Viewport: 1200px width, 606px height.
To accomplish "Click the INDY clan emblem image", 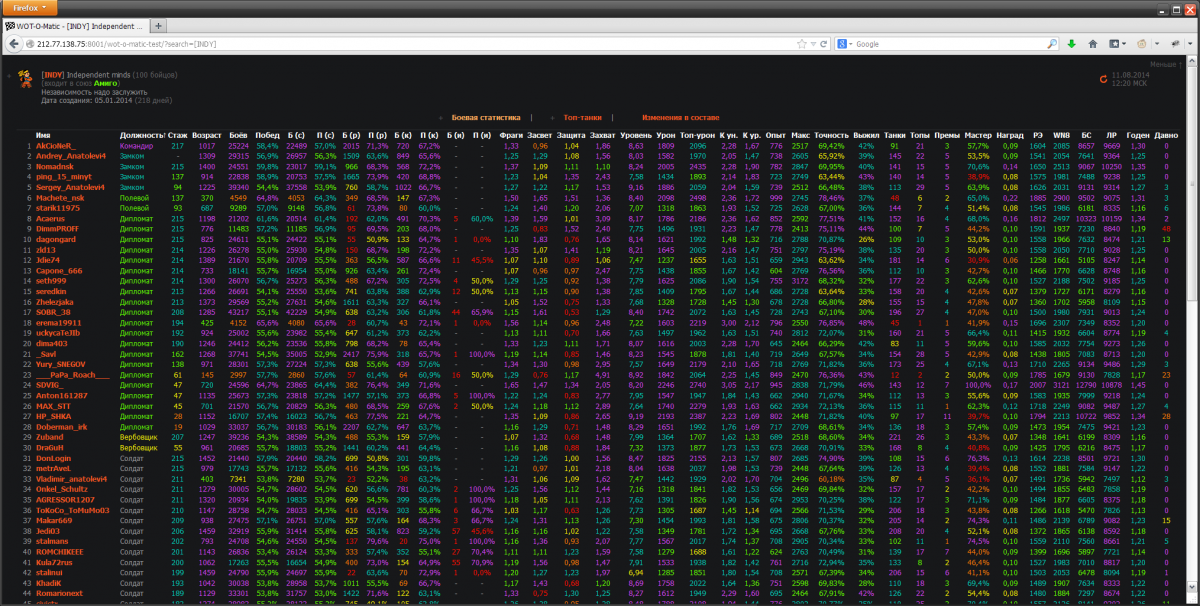I will (x=27, y=82).
